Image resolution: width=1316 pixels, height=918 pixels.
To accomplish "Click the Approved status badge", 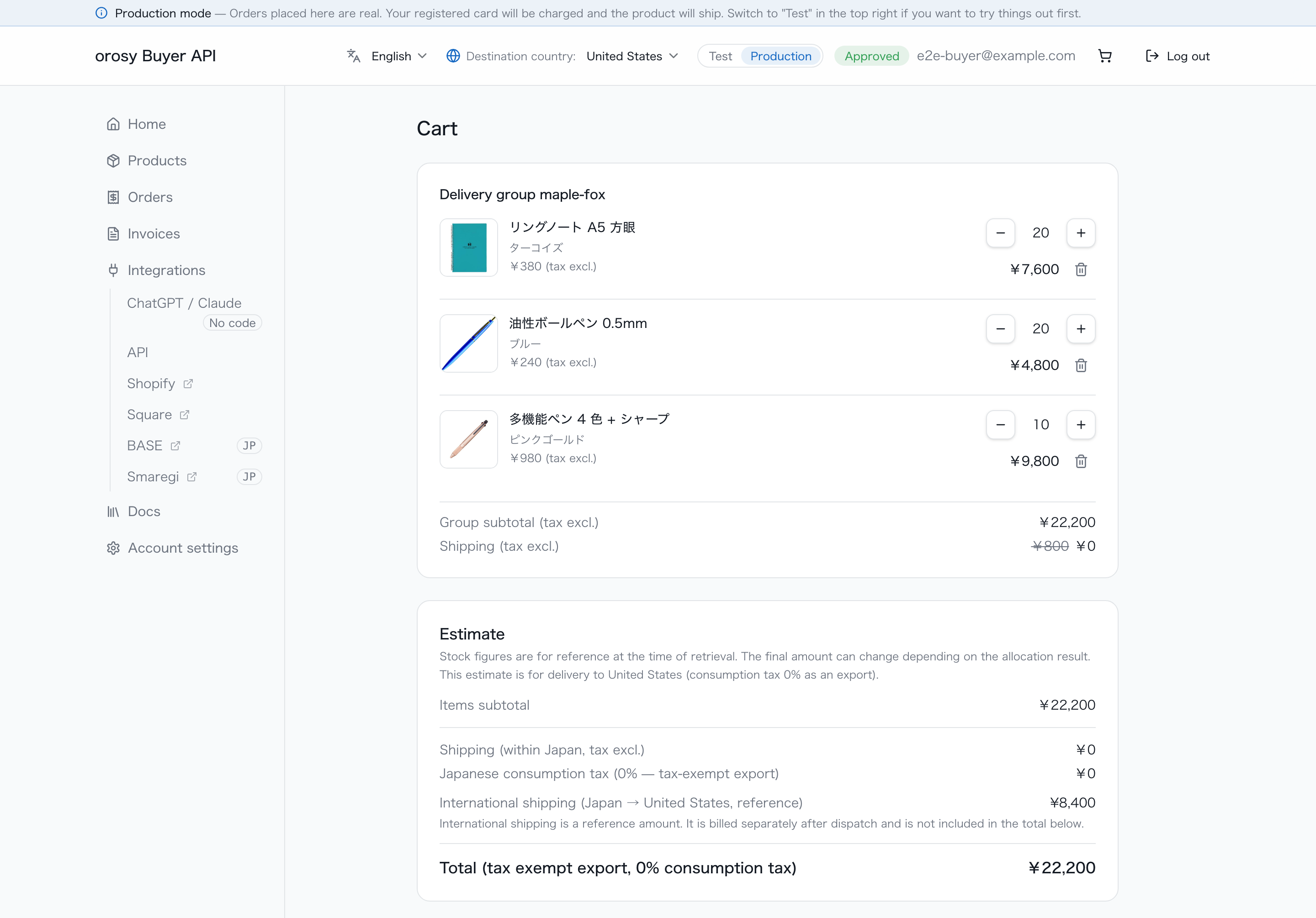I will 871,56.
